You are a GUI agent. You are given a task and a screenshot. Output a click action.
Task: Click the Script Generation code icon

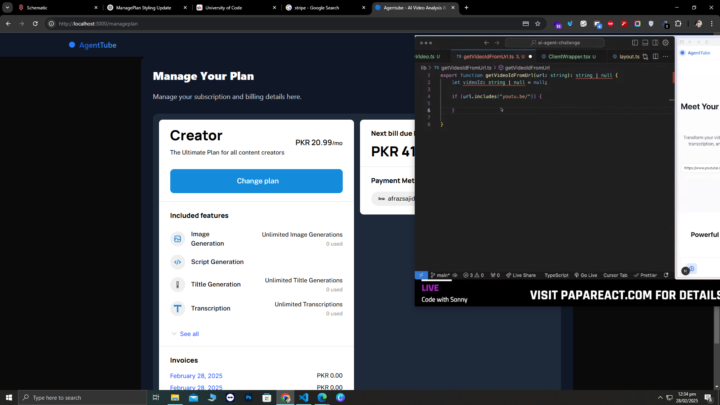[178, 262]
